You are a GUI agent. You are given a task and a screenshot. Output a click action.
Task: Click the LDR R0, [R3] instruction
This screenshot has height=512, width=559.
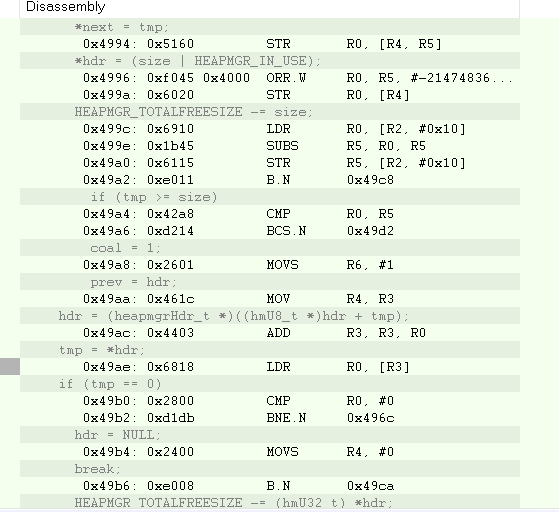coord(270,367)
